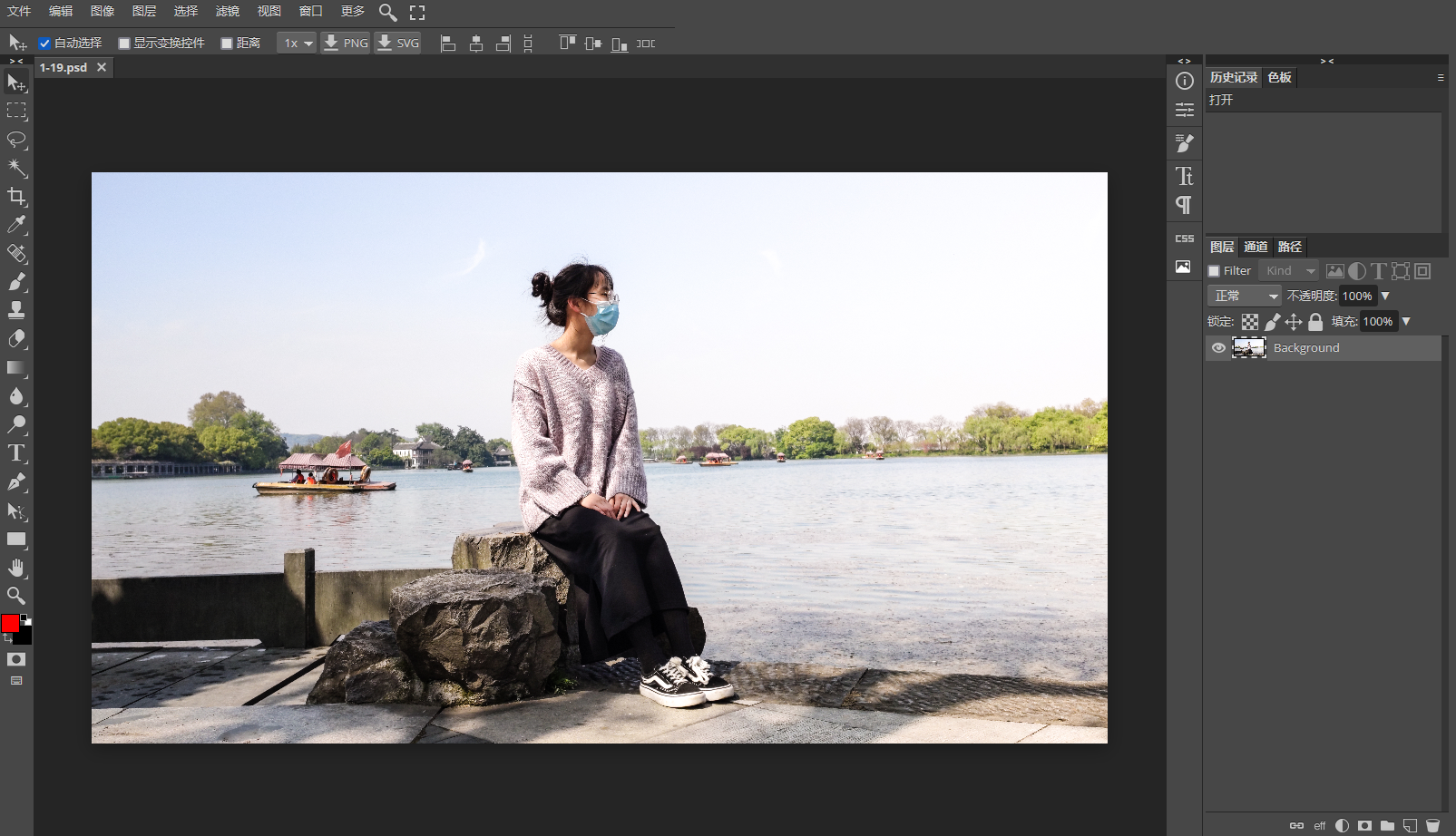Open the CSS panel icon
Viewport: 1456px width, 836px height.
[1185, 238]
